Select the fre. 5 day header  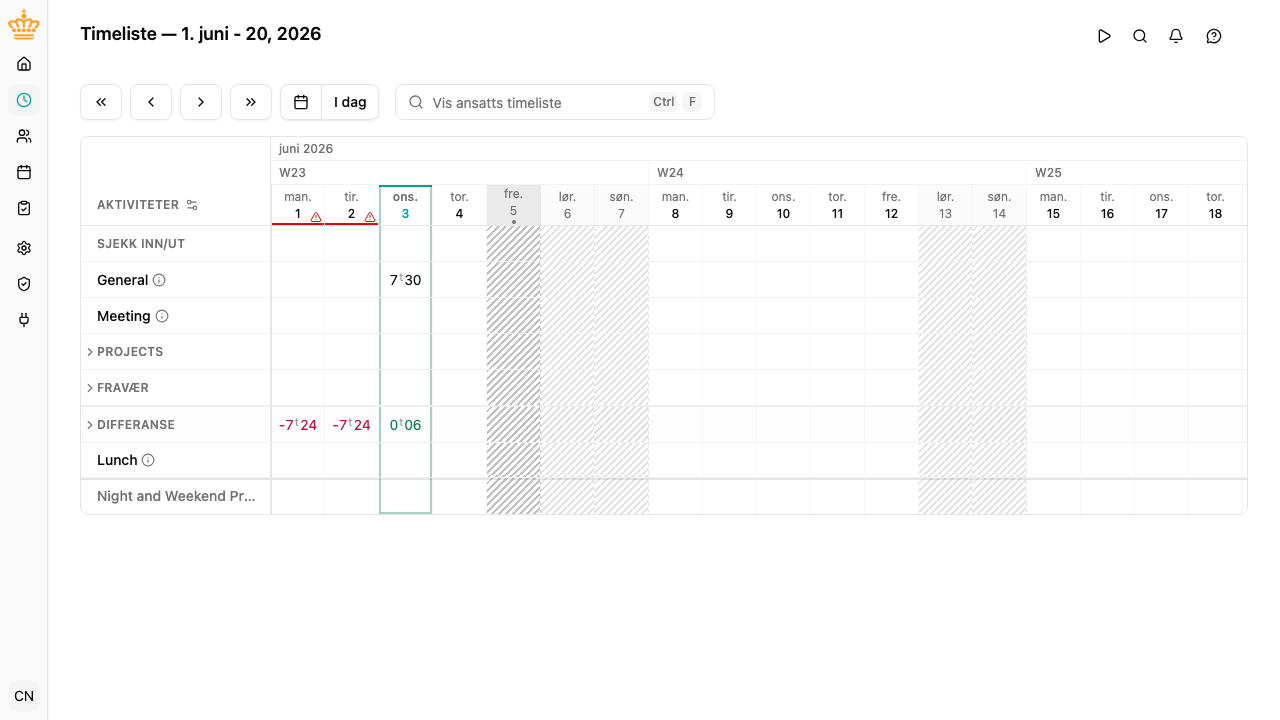[513, 205]
